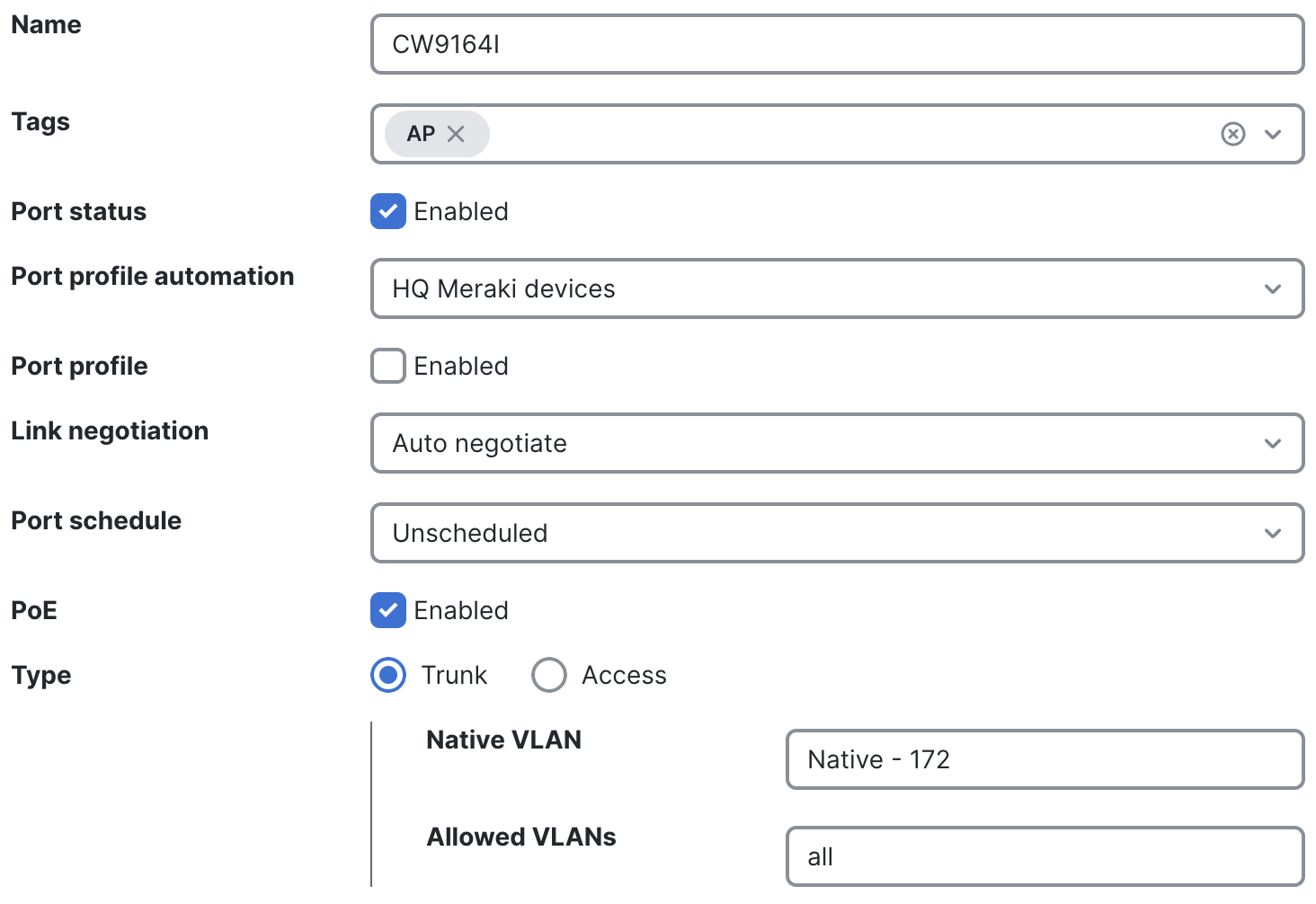Select the Trunk radio button
This screenshot has width=1316, height=904.
click(387, 675)
